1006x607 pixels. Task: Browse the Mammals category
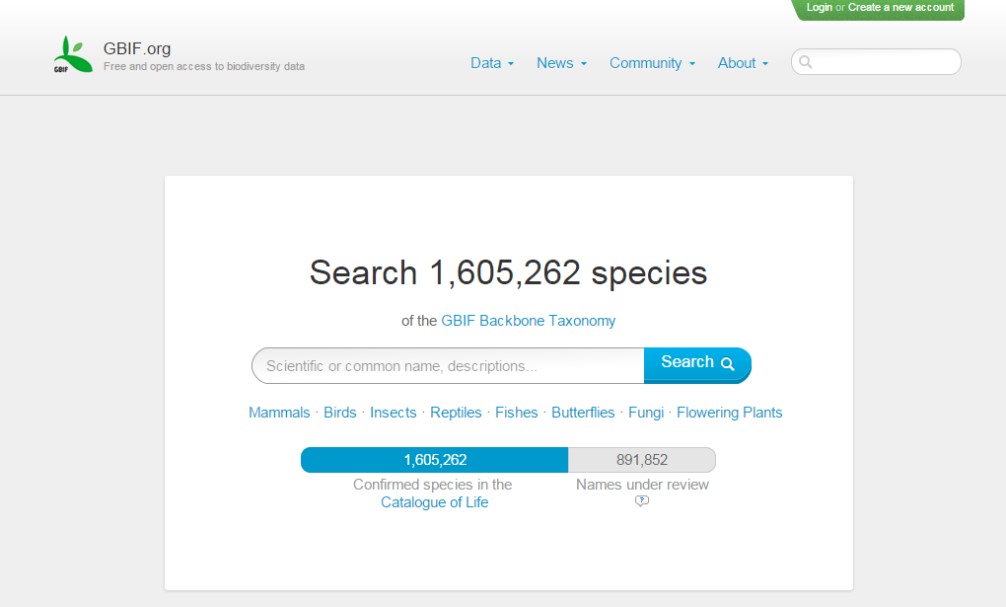click(x=279, y=412)
